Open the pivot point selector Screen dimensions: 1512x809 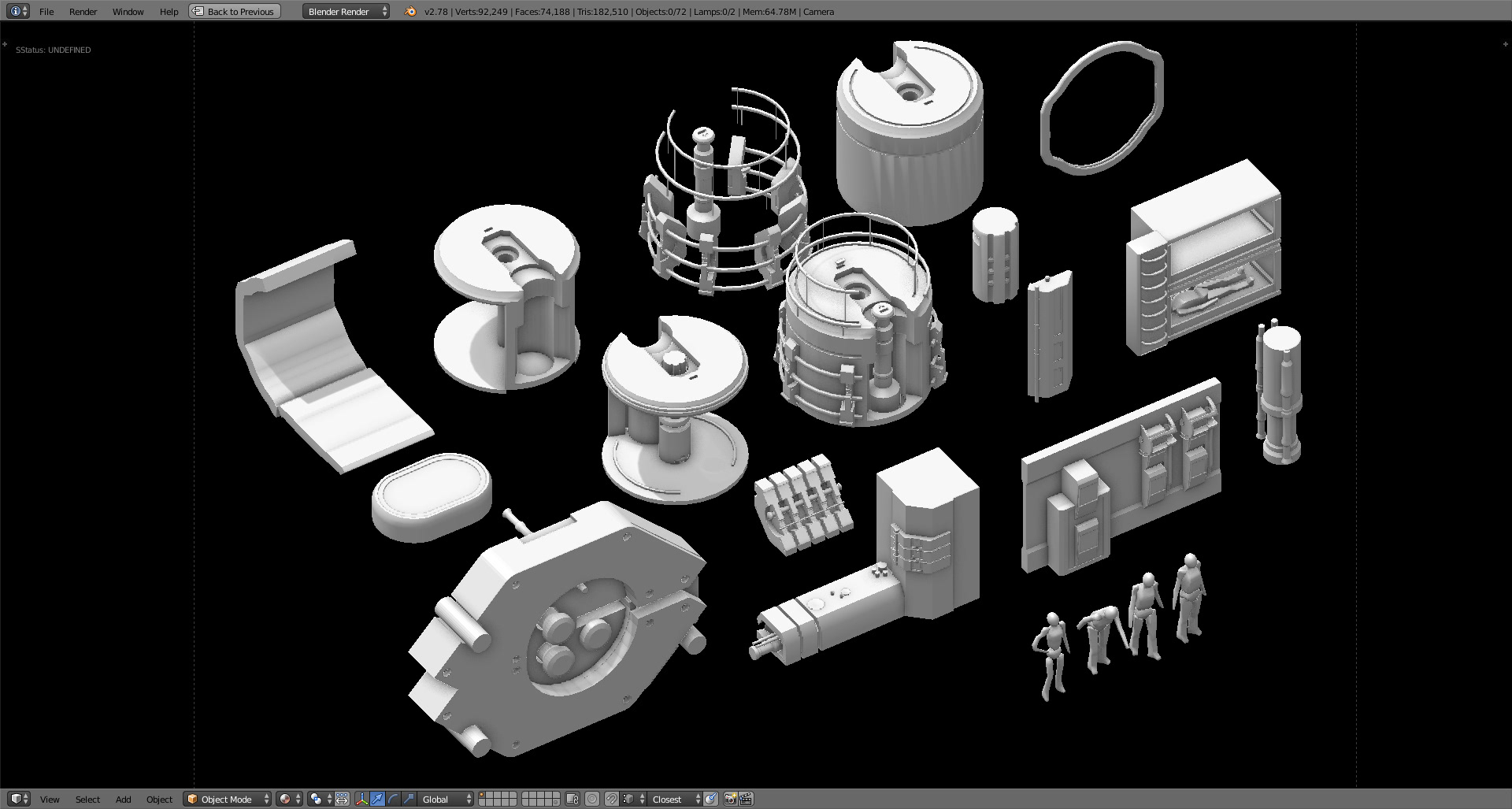[x=321, y=799]
